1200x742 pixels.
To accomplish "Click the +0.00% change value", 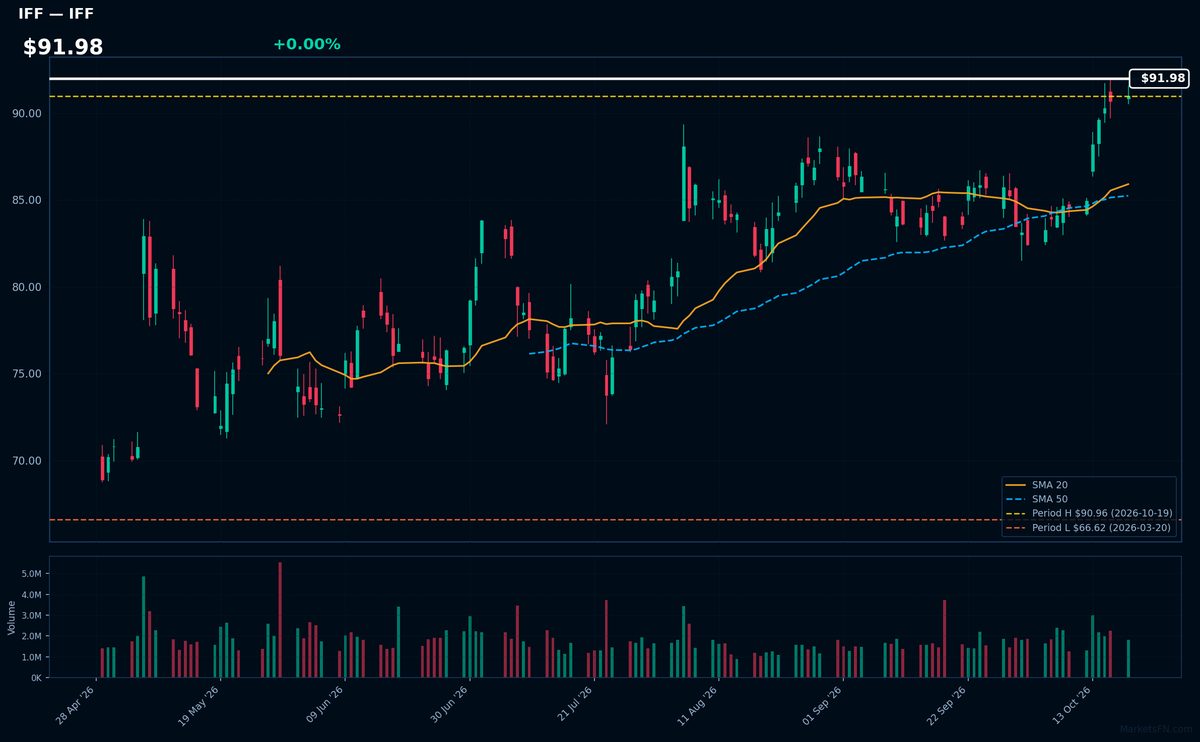I will [x=306, y=44].
